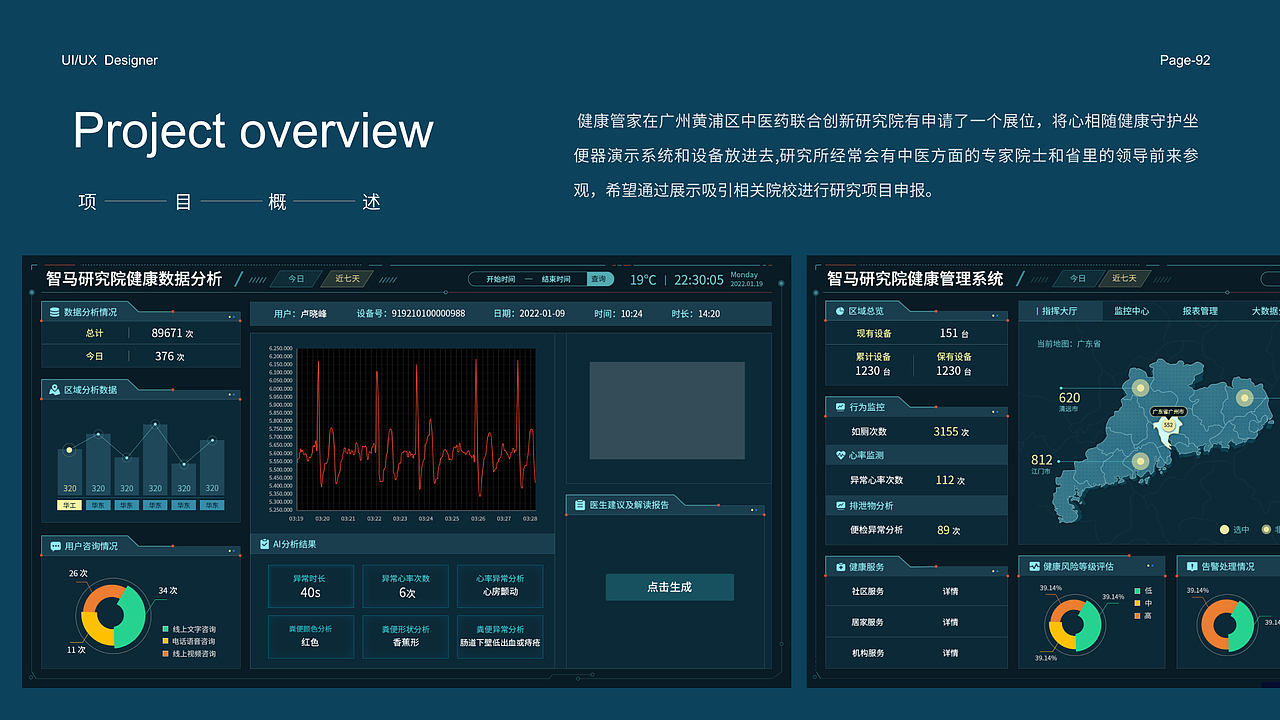Click the 行为监控 chart icon
Viewport: 1280px width, 720px height.
pyautogui.click(x=840, y=407)
